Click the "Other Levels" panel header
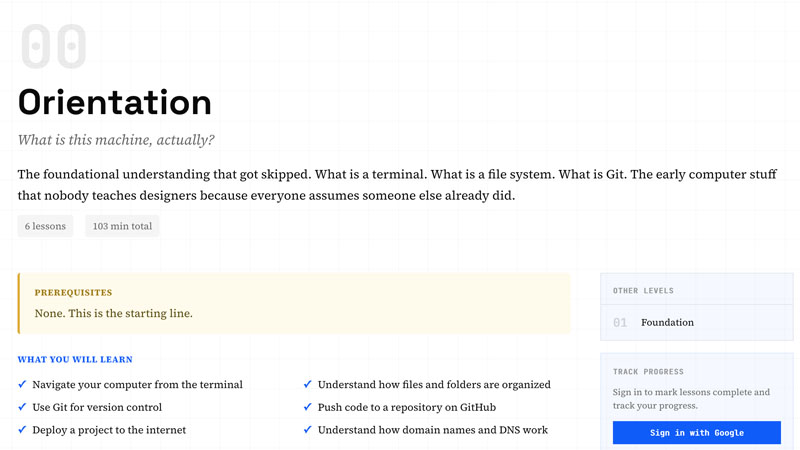The image size is (800, 450). 643,291
